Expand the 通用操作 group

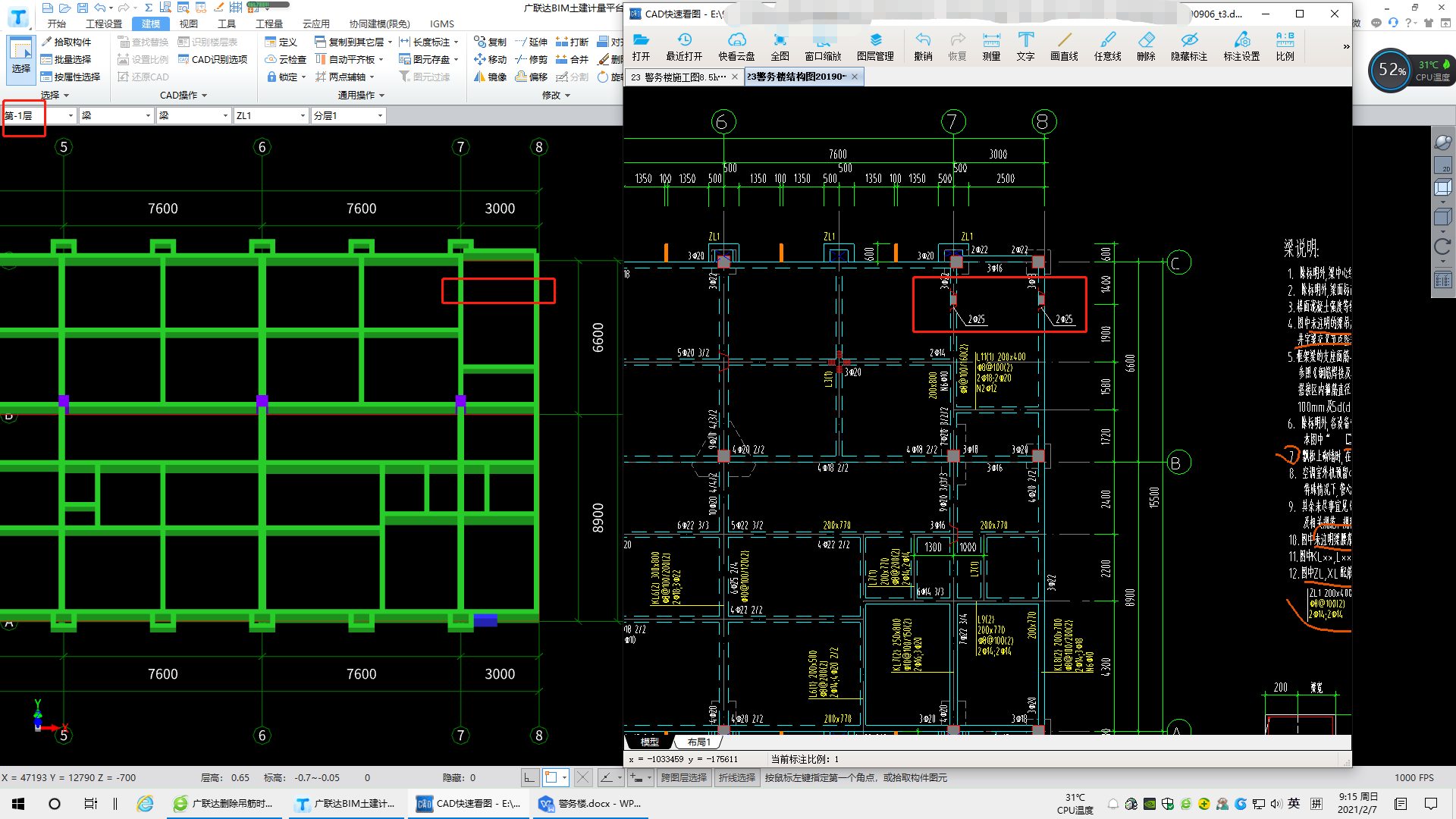(x=361, y=95)
